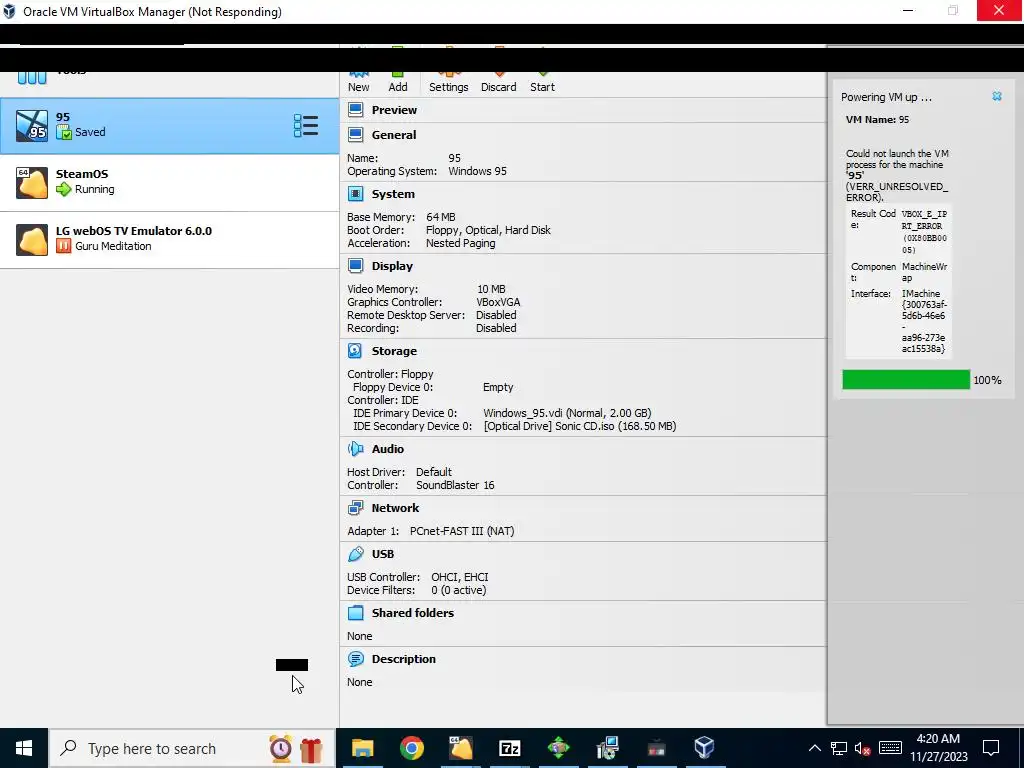The width and height of the screenshot is (1024, 768).
Task: Open File Explorer from the taskbar
Action: pos(362,748)
